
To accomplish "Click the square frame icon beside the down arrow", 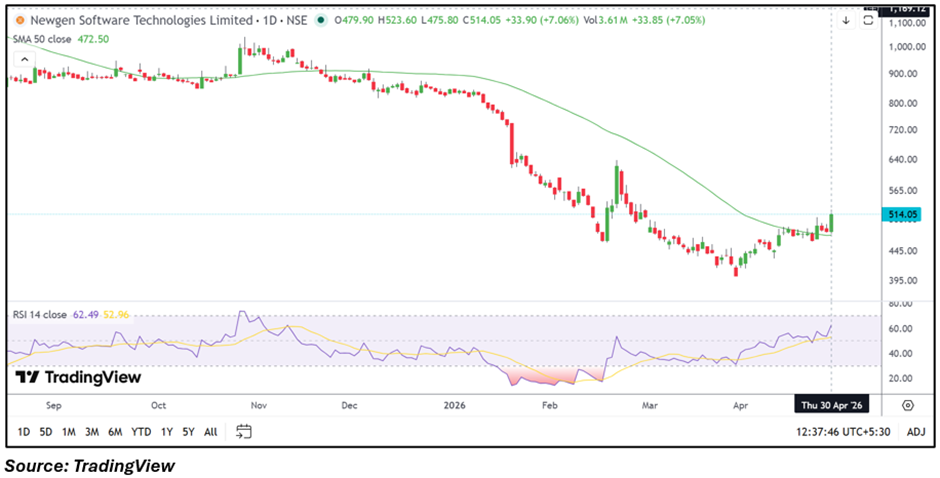I will [867, 21].
